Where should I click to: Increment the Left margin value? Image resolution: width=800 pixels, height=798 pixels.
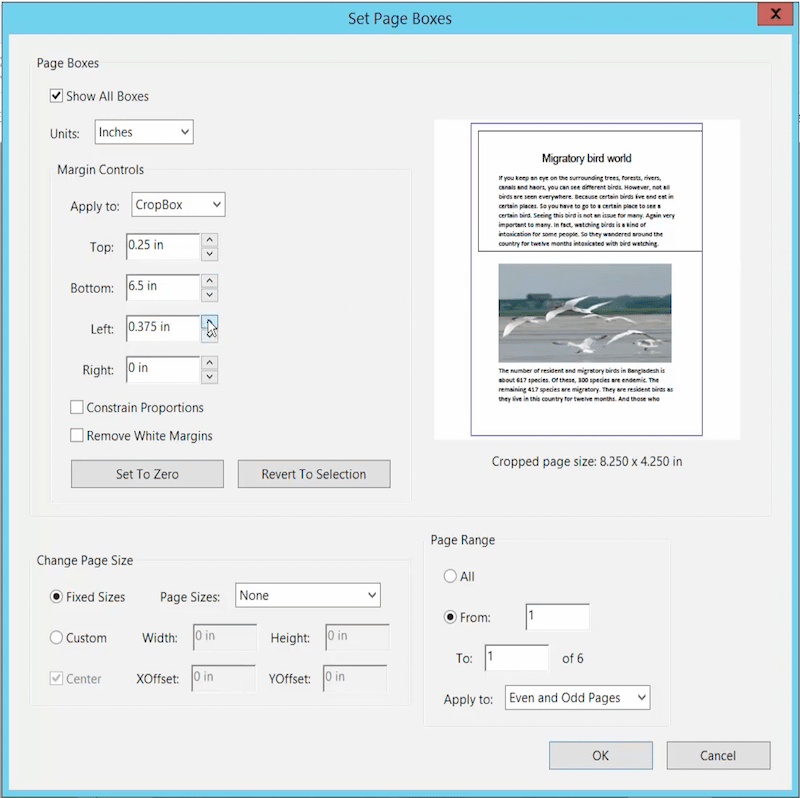(209, 321)
